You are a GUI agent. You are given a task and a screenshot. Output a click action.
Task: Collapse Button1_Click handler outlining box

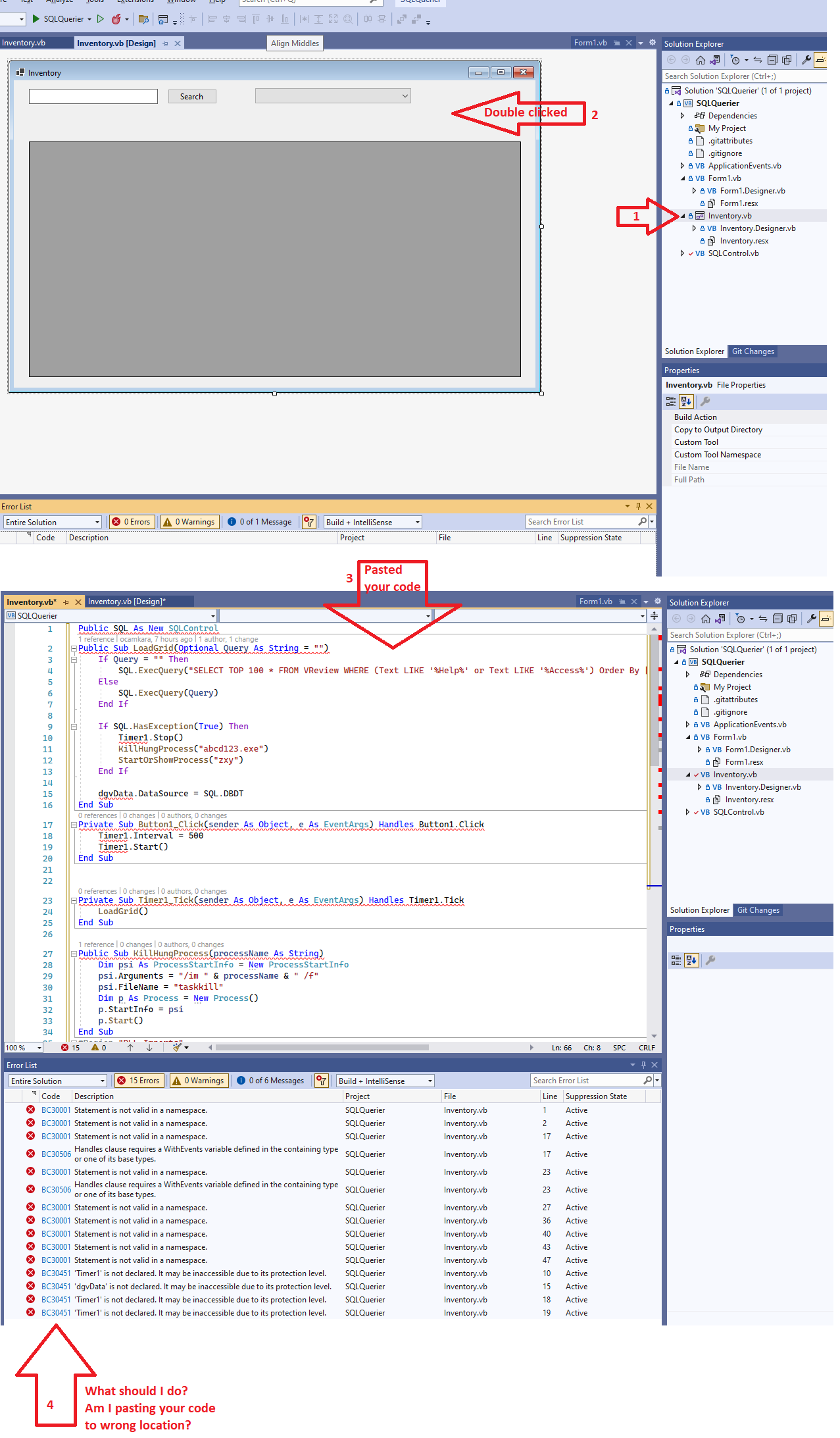coord(74,825)
